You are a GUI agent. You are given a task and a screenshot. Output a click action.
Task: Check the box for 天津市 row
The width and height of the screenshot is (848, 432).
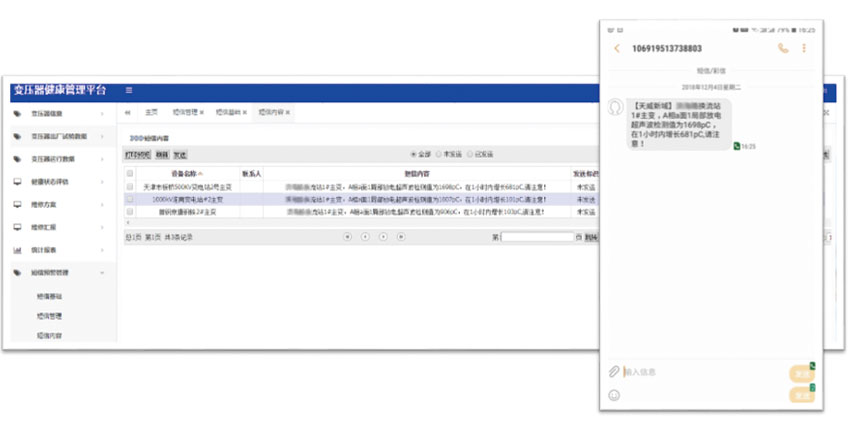tap(129, 187)
